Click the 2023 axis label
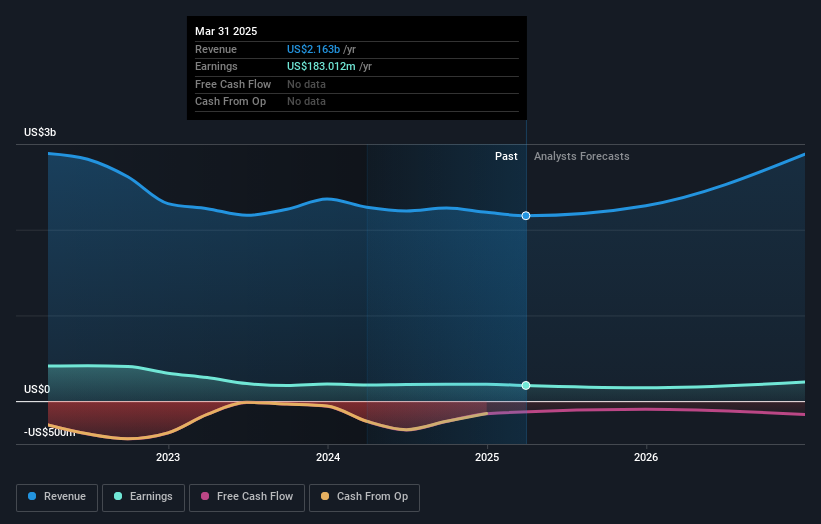Viewport: 821px width, 524px height. [x=168, y=457]
